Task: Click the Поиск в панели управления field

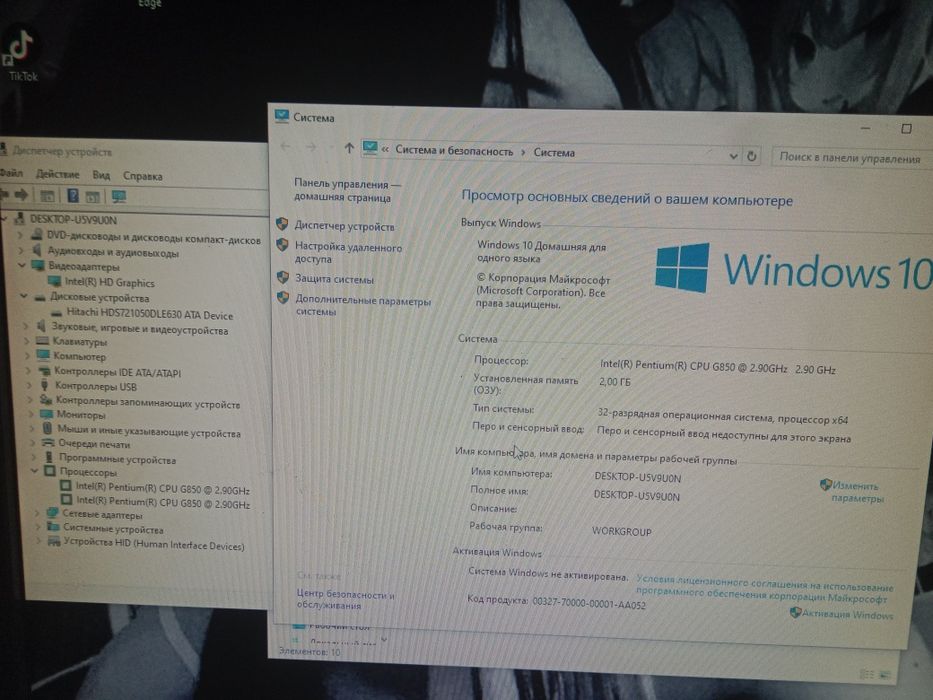Action: coord(851,158)
